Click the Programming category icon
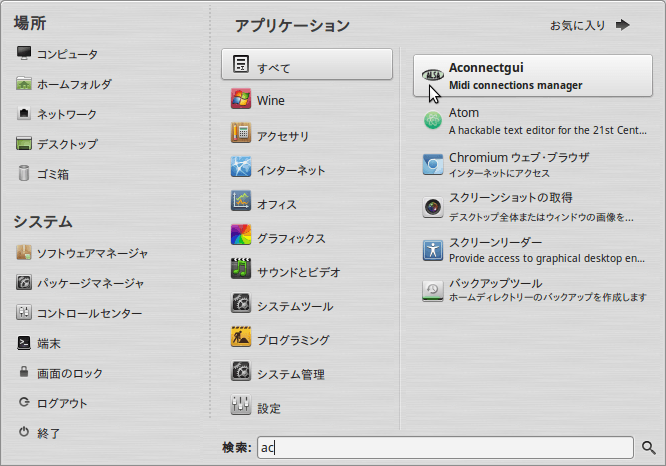 coord(241,337)
